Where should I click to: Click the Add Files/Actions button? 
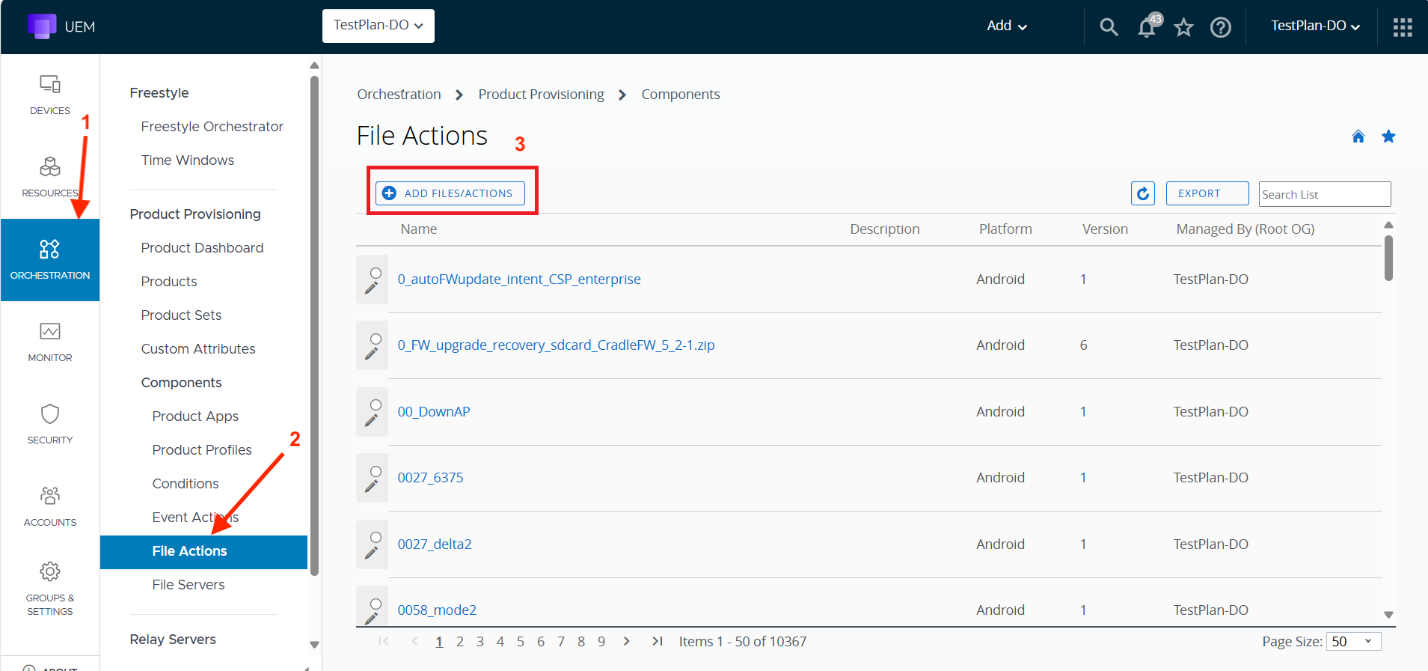pyautogui.click(x=450, y=193)
